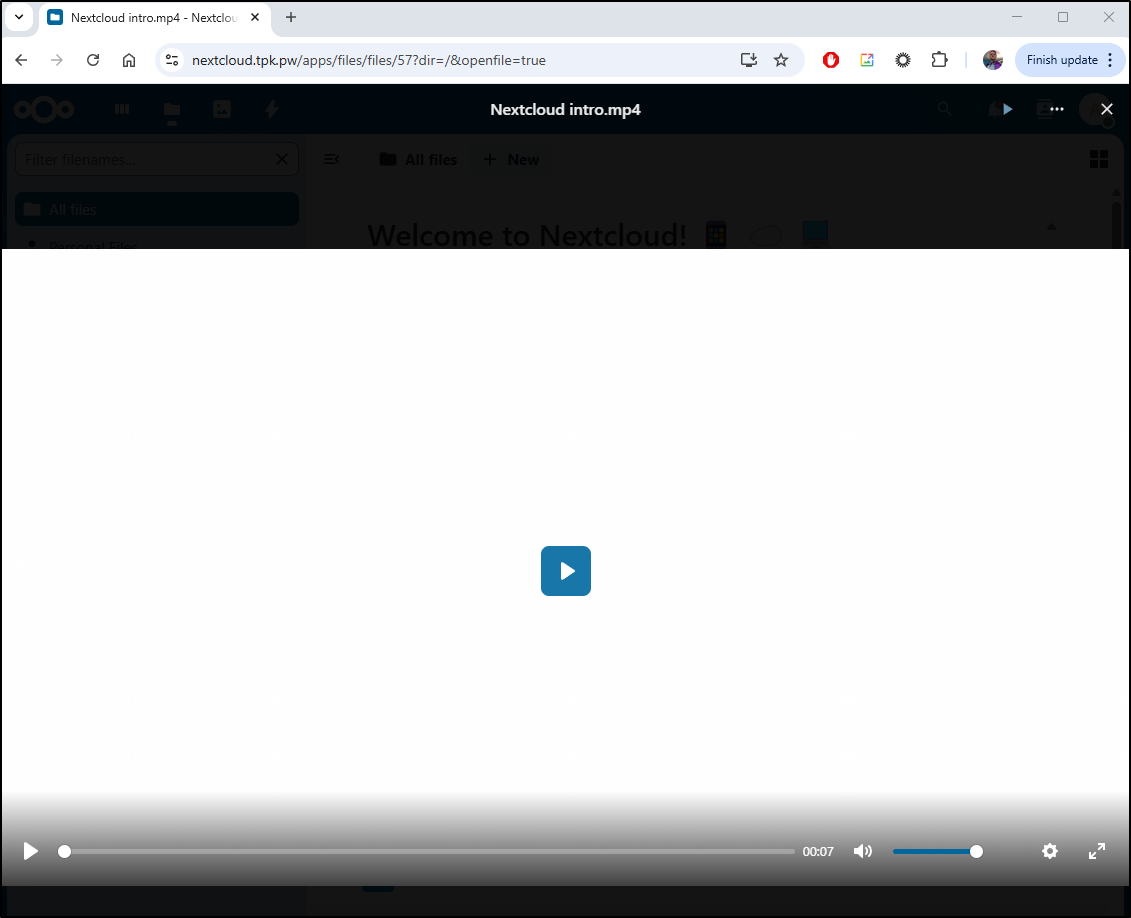
Task: Click the 00:07 video duration label
Action: 818,852
